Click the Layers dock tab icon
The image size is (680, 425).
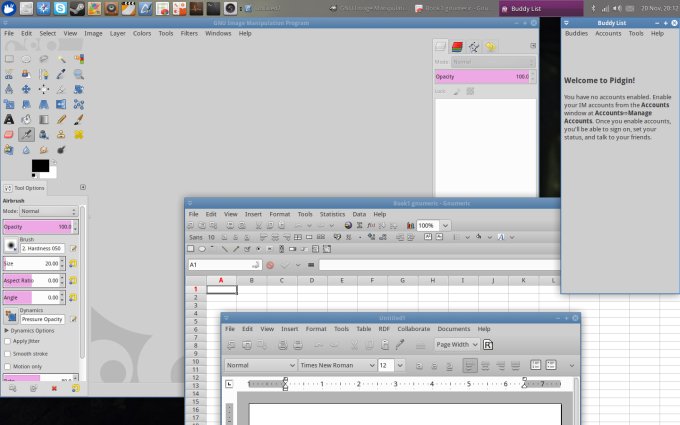click(442, 46)
